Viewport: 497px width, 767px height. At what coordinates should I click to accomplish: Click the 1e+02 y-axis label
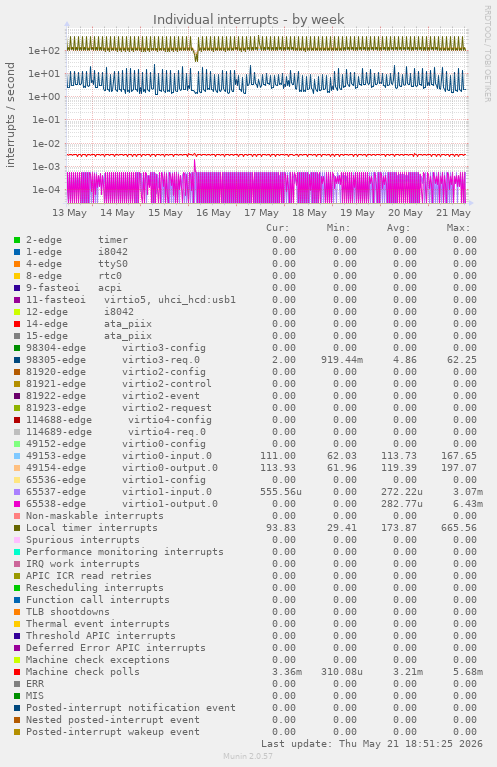pos(44,50)
